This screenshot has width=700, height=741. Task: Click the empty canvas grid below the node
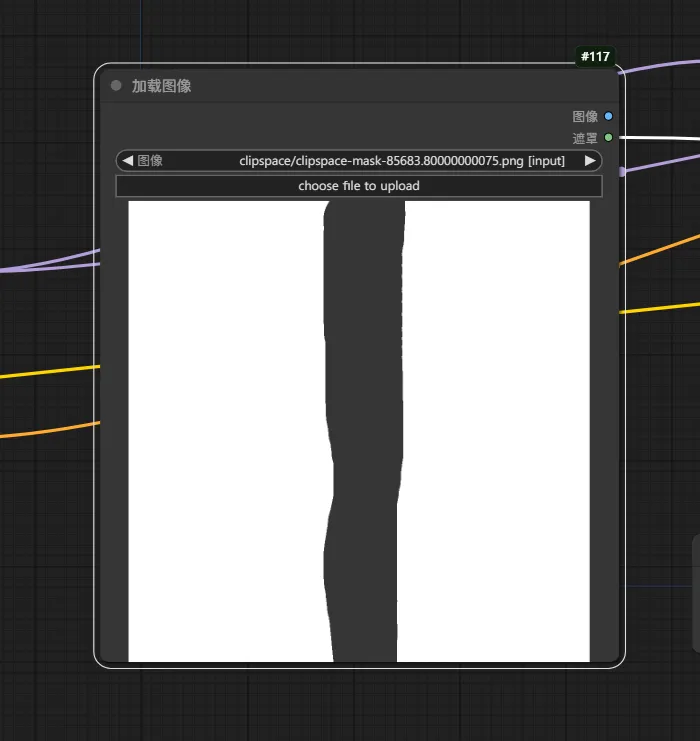[350, 705]
